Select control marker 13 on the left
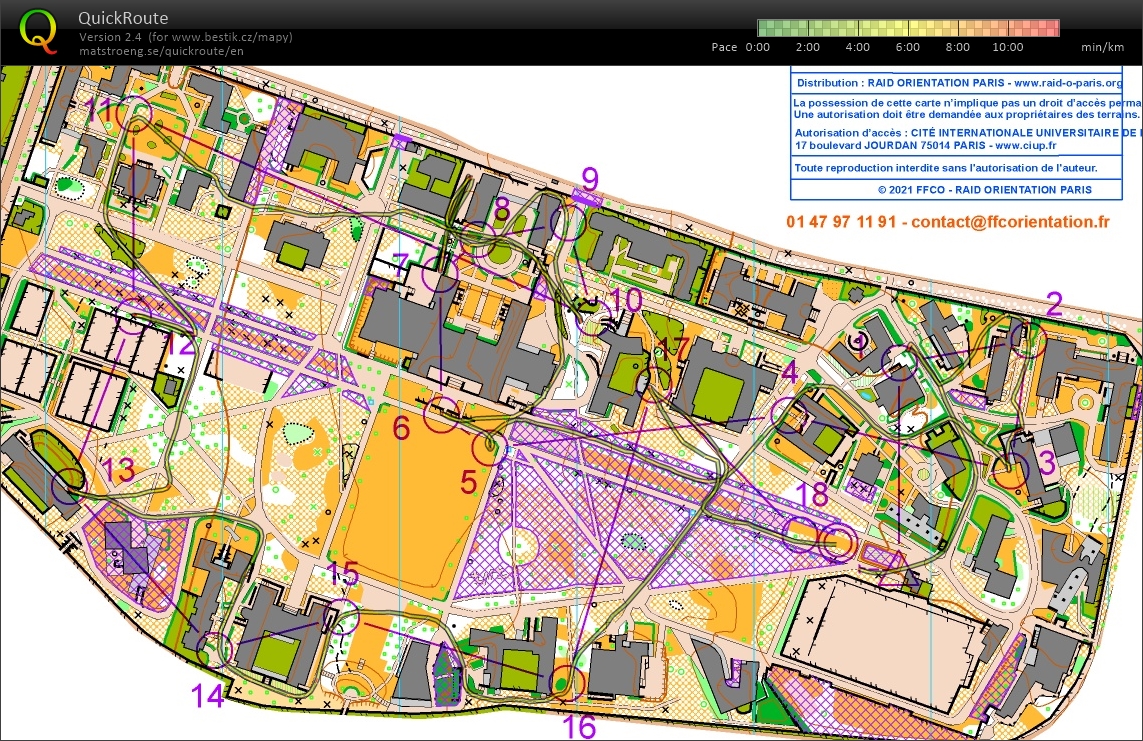Screen dimensions: 1143x741 68,485
